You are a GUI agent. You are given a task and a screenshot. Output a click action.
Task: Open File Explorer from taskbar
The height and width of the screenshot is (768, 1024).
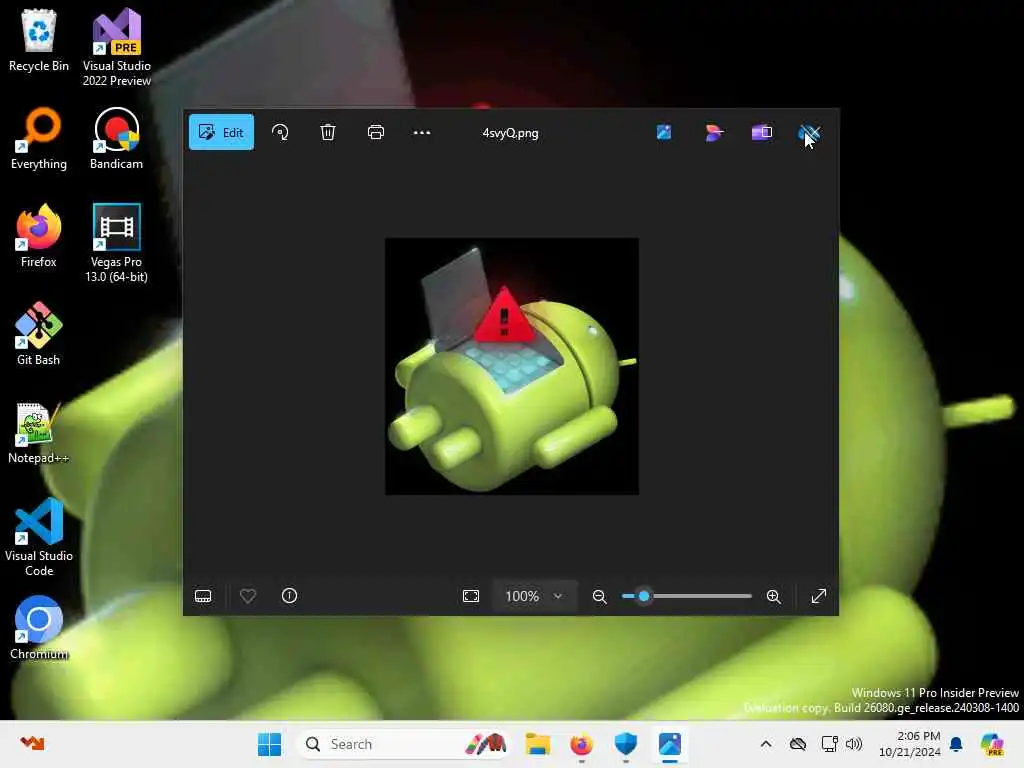coord(537,744)
